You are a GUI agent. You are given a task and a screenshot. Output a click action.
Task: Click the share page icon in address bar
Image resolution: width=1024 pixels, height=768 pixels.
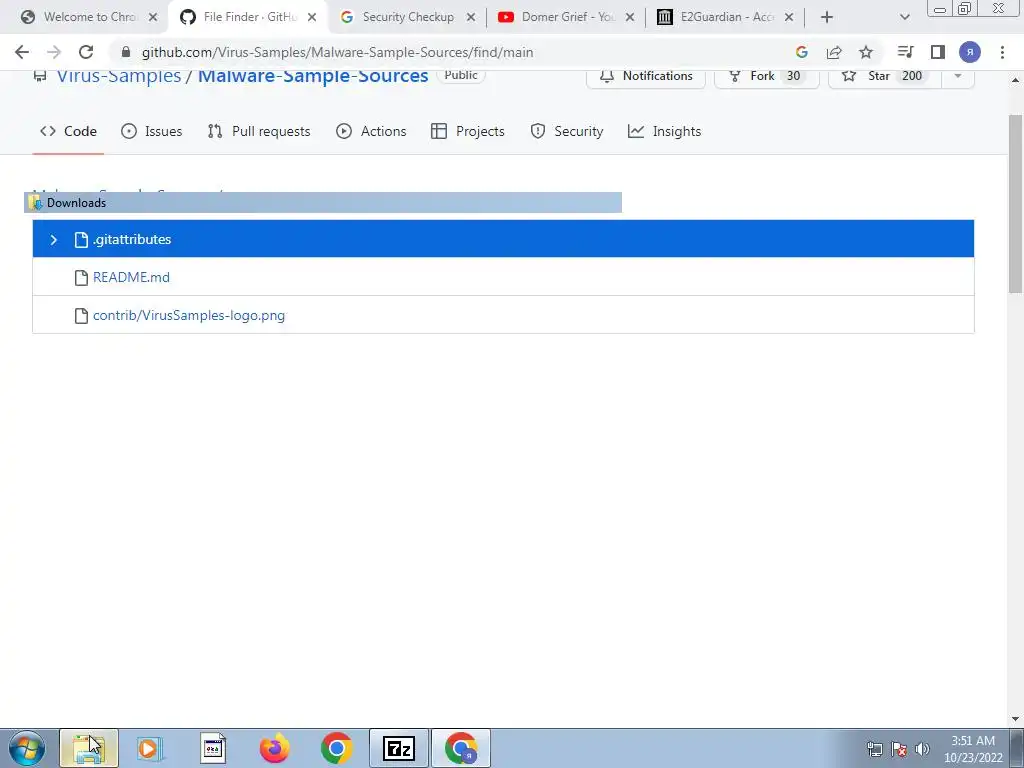coord(834,52)
